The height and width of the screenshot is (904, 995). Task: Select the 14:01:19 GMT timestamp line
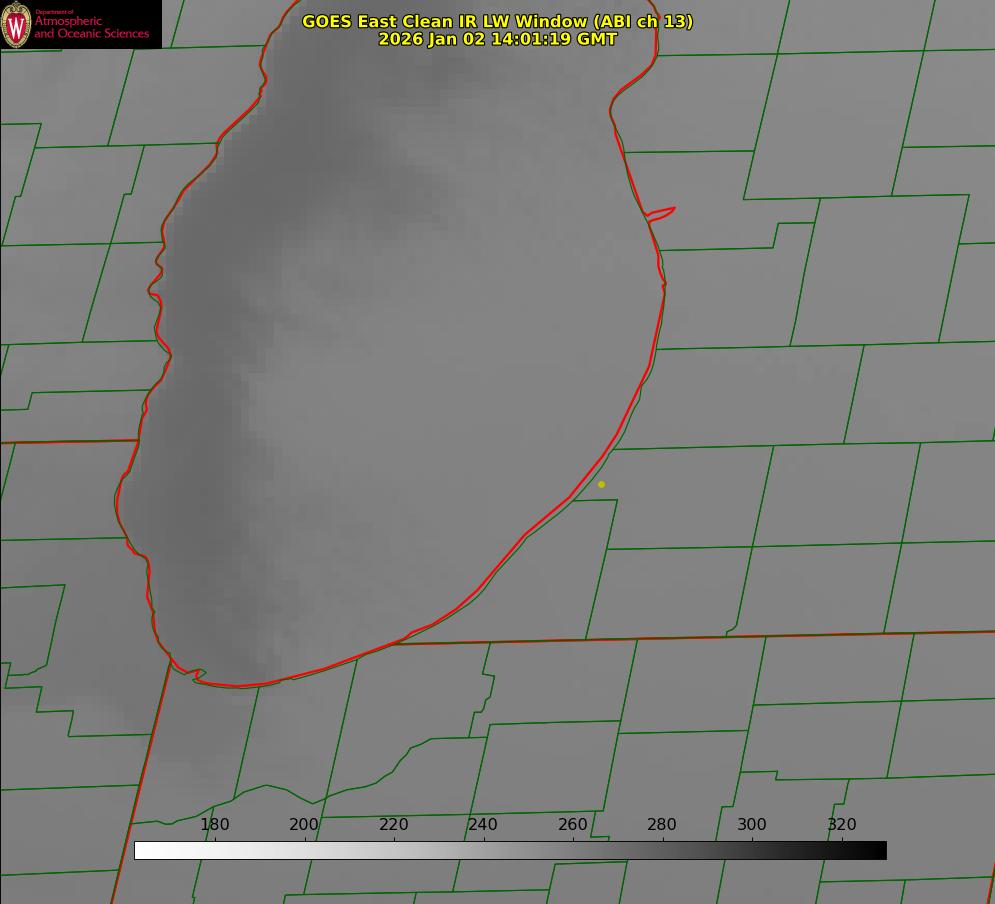click(497, 39)
